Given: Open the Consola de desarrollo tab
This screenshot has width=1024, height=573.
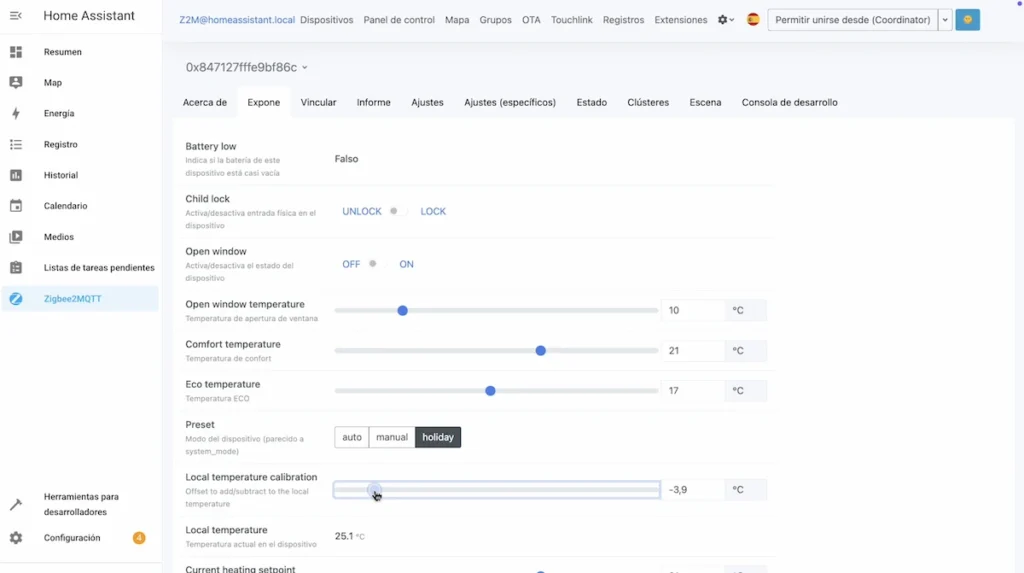Looking at the screenshot, I should (790, 103).
